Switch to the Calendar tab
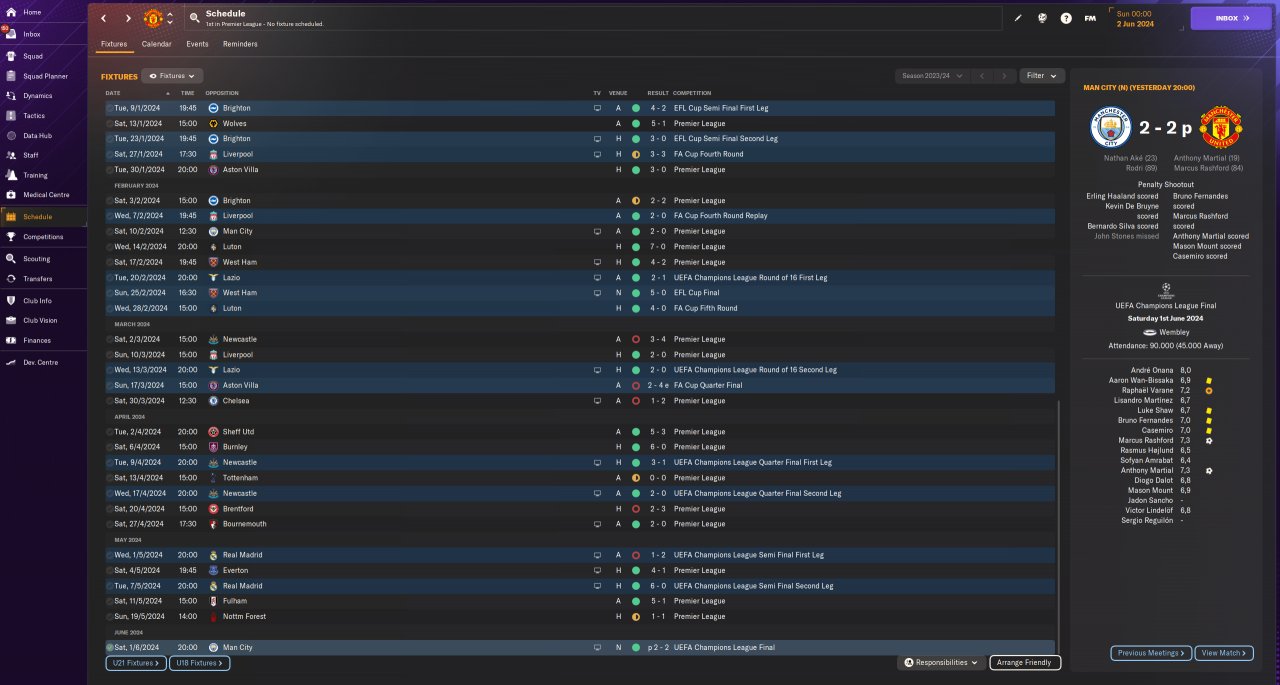 (156, 44)
